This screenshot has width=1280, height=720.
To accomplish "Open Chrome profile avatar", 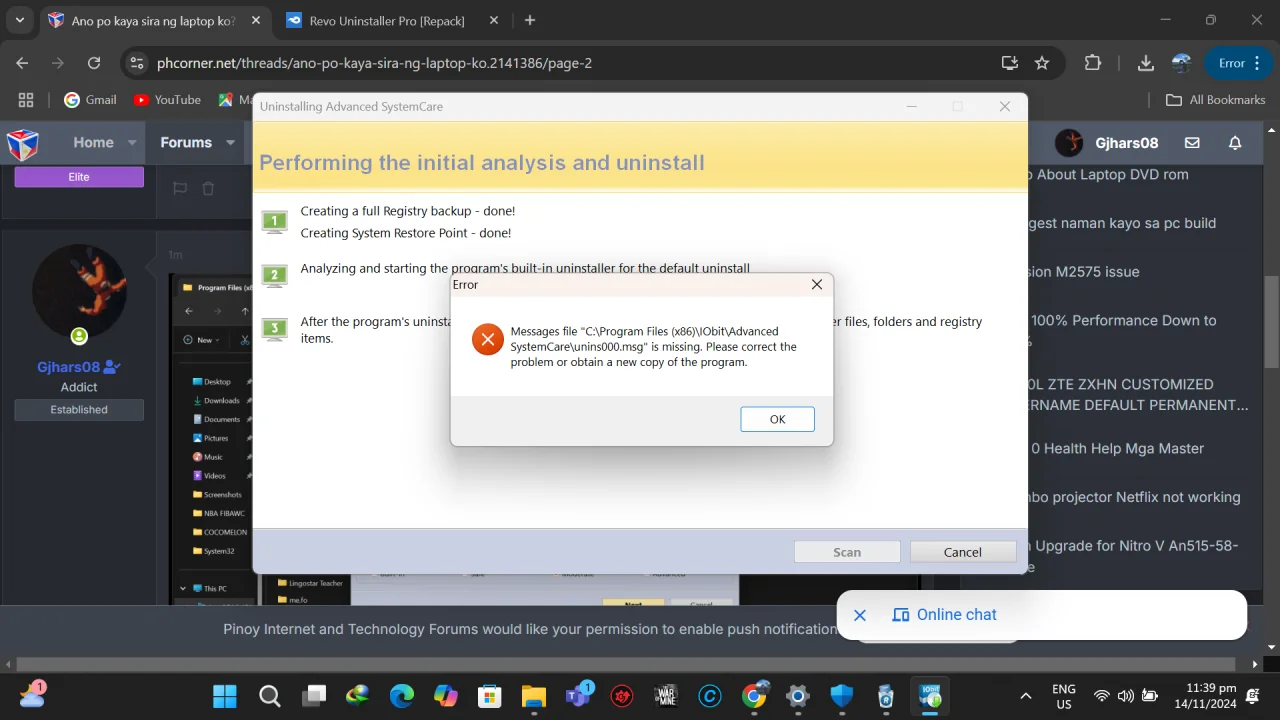I will [1182, 63].
